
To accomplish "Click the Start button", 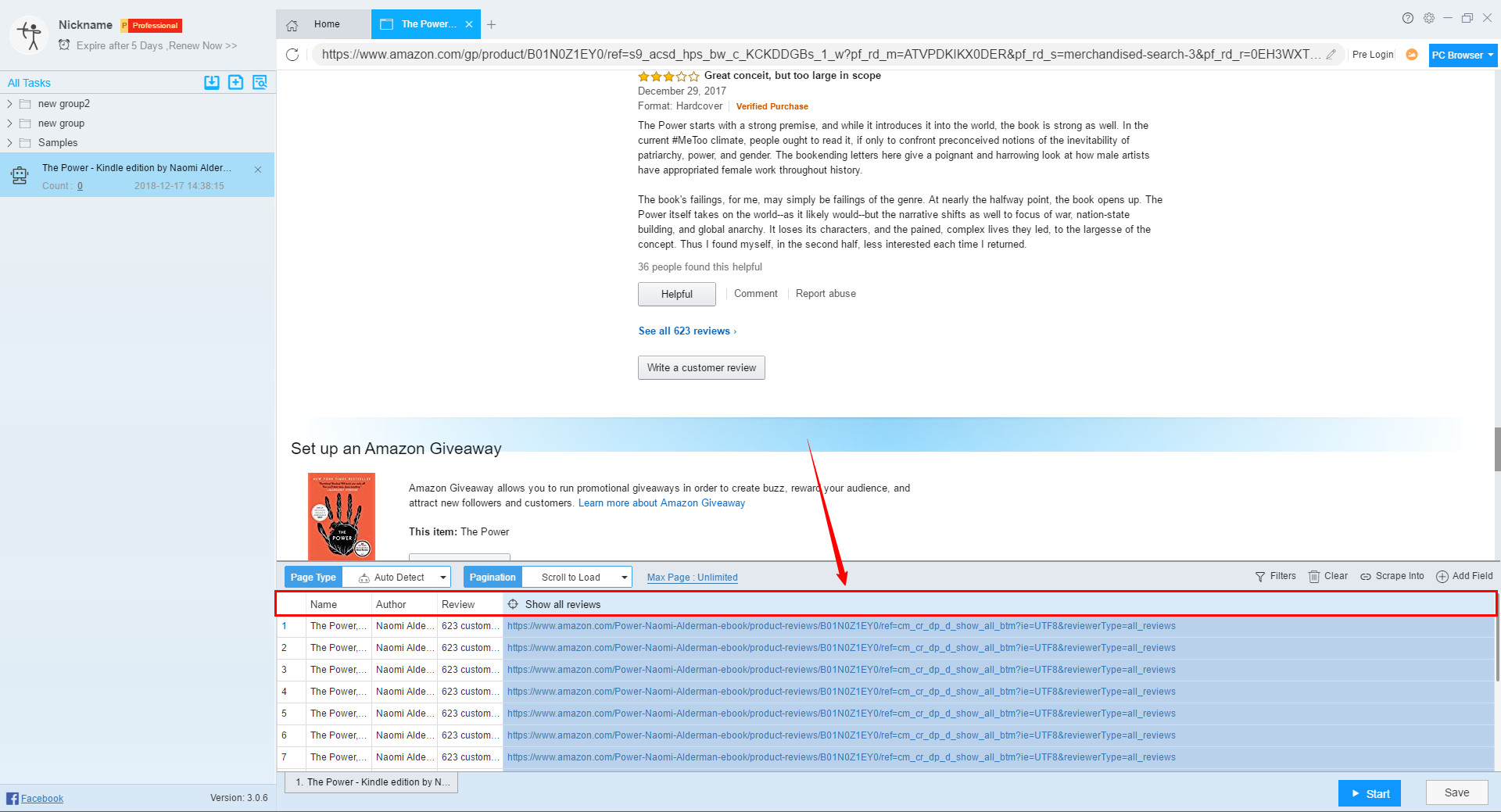I will point(1370,793).
